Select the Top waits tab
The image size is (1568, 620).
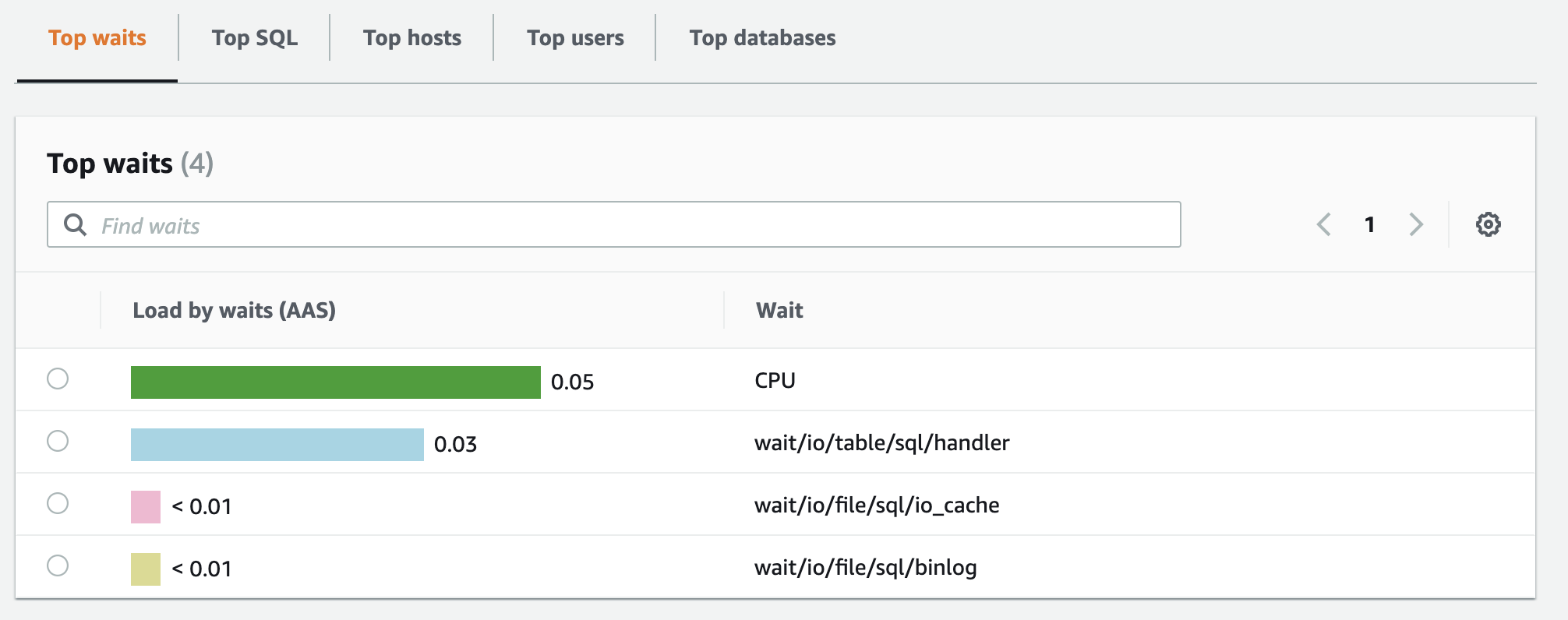click(x=97, y=38)
